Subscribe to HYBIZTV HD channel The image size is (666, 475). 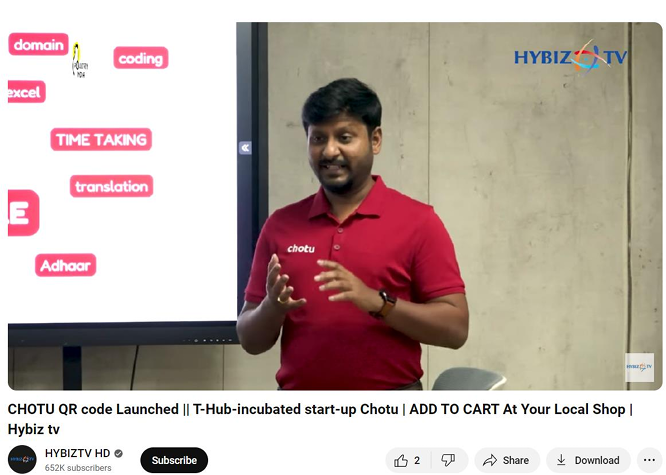tap(174, 460)
